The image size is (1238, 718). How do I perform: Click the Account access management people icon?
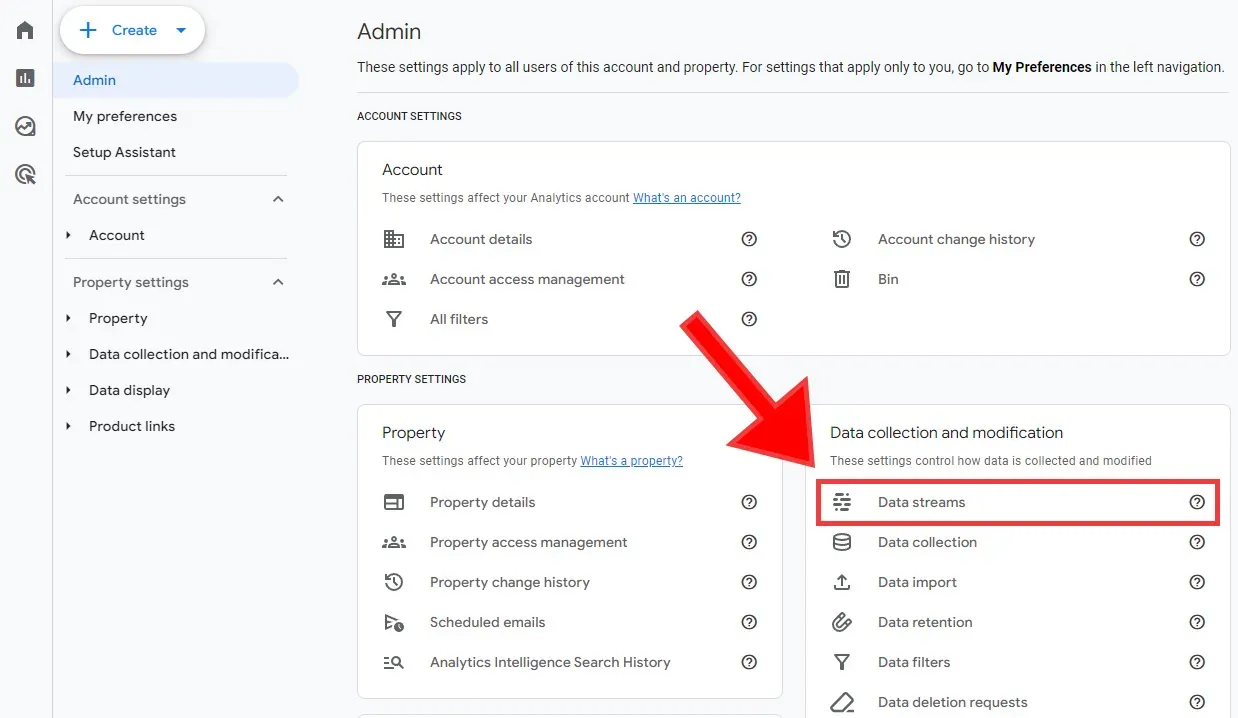[394, 279]
